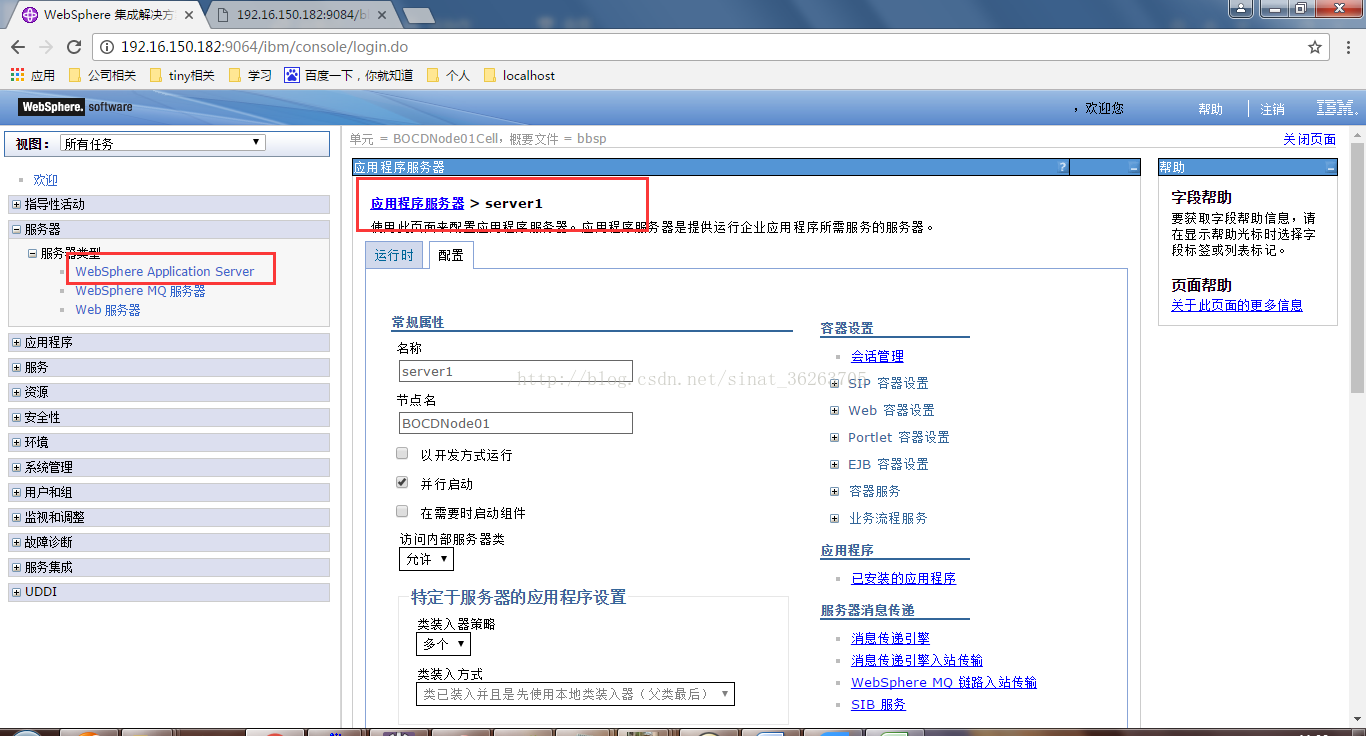Image resolution: width=1366 pixels, height=736 pixels.
Task: Bookmark this page with the star icon
Action: (1315, 47)
